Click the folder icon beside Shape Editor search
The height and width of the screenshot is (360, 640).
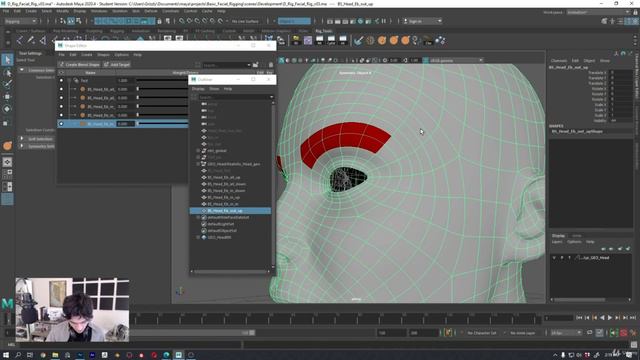coord(256,64)
